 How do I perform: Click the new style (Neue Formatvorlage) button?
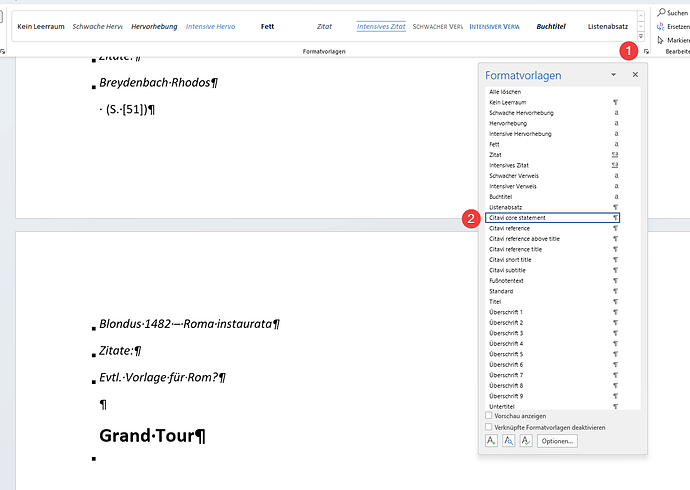click(x=491, y=441)
